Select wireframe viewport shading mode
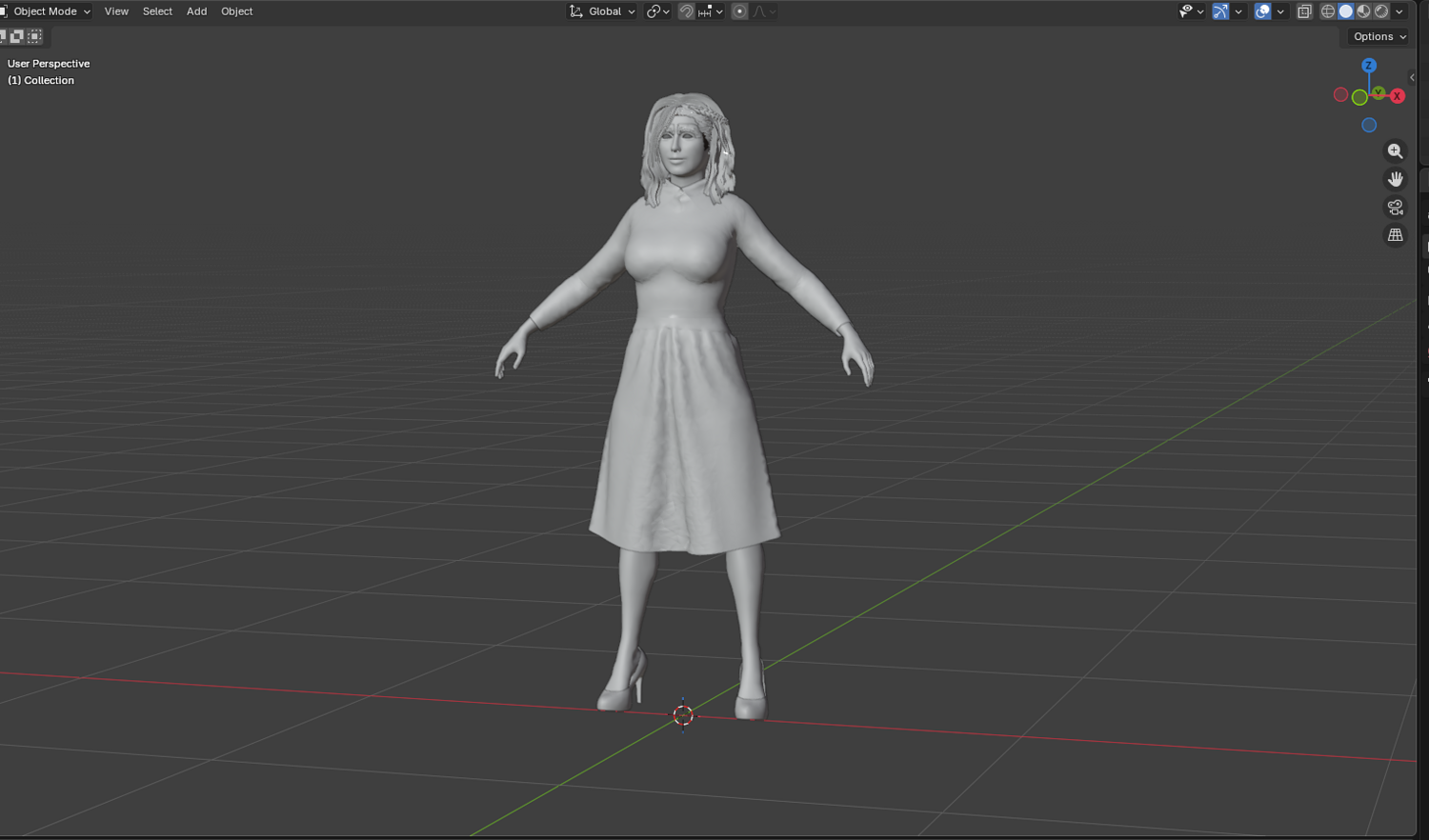 tap(1328, 11)
